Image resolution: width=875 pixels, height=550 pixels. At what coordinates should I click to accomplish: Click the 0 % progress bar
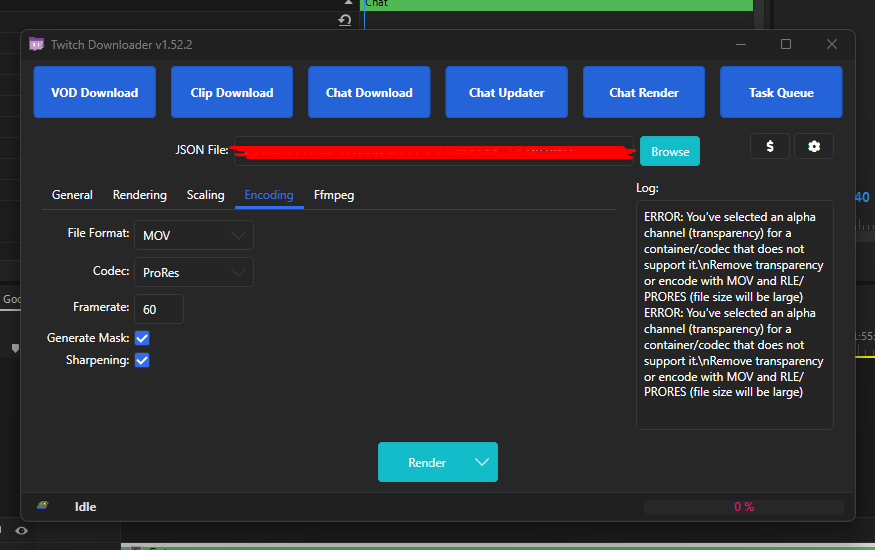pyautogui.click(x=744, y=506)
